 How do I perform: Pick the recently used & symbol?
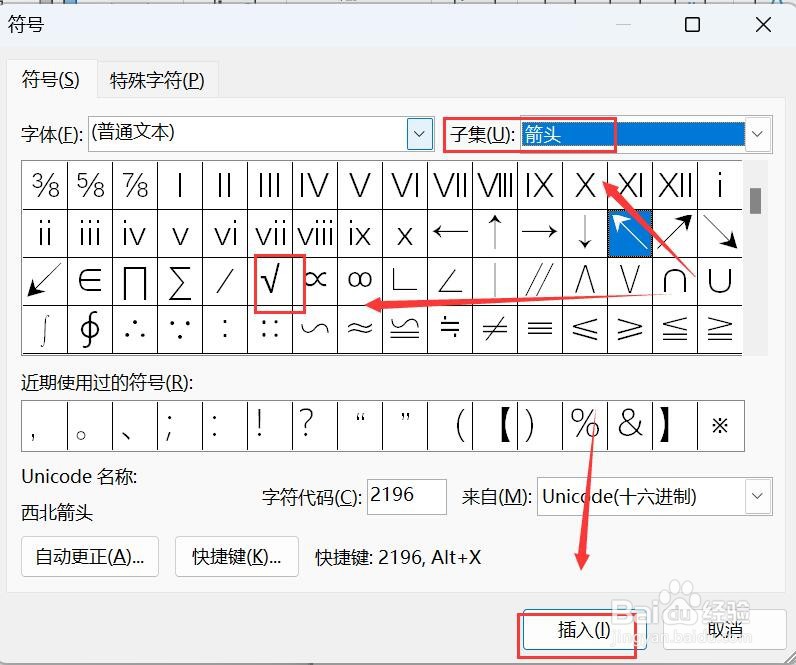click(629, 425)
